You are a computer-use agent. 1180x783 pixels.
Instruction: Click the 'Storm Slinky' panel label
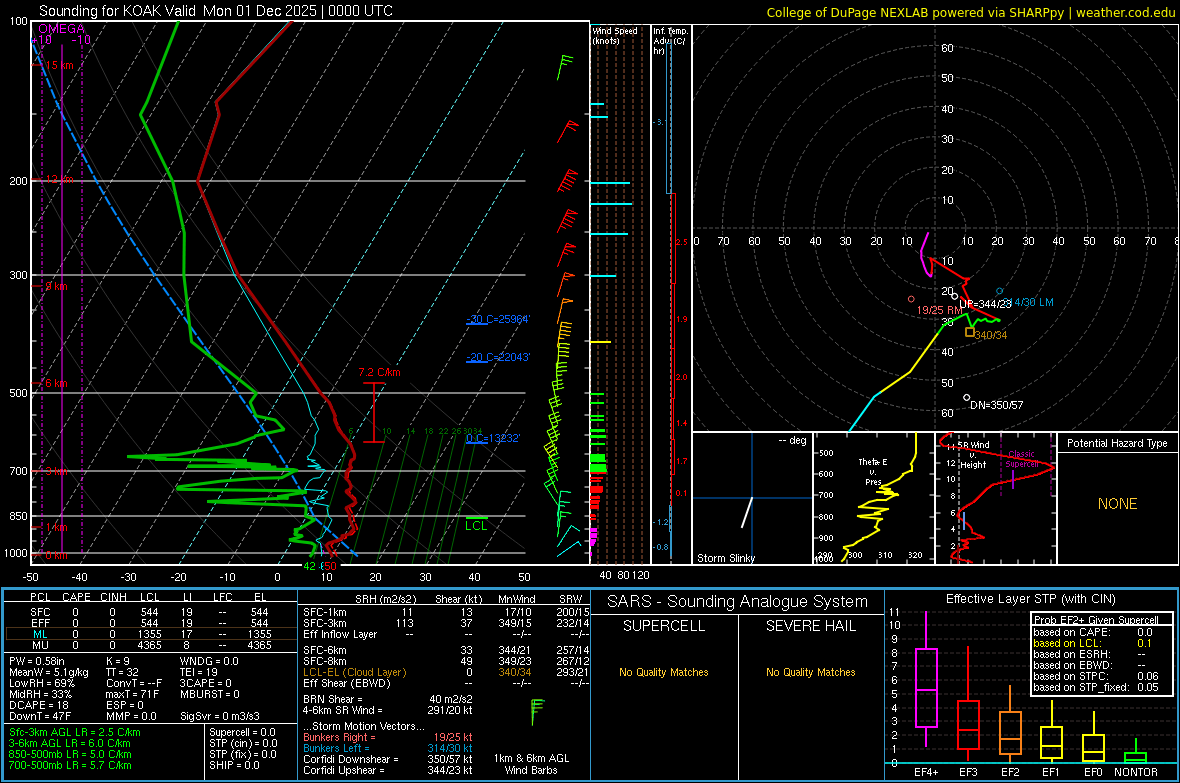725,558
